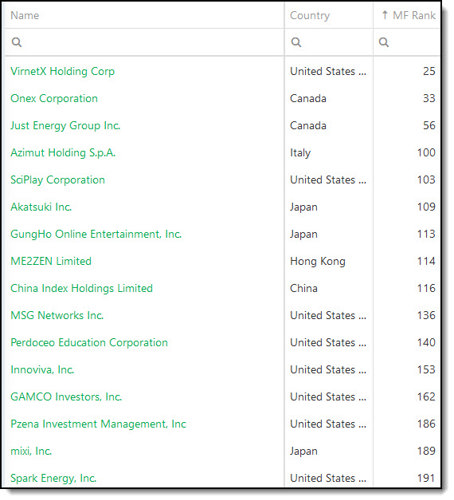Open Pzena Investment Management, Inc link
The height and width of the screenshot is (500, 454).
click(x=98, y=424)
